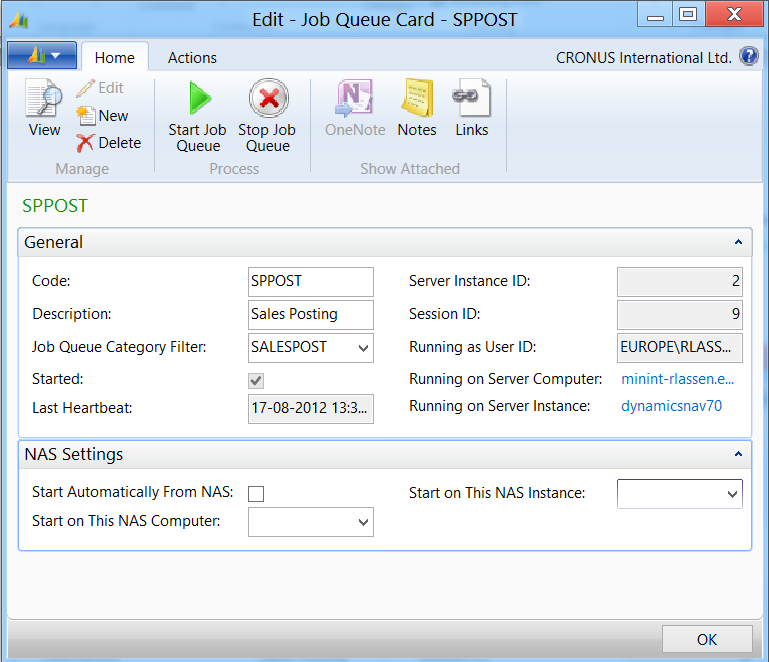Click the New document icon
The image size is (769, 662).
pyautogui.click(x=86, y=116)
